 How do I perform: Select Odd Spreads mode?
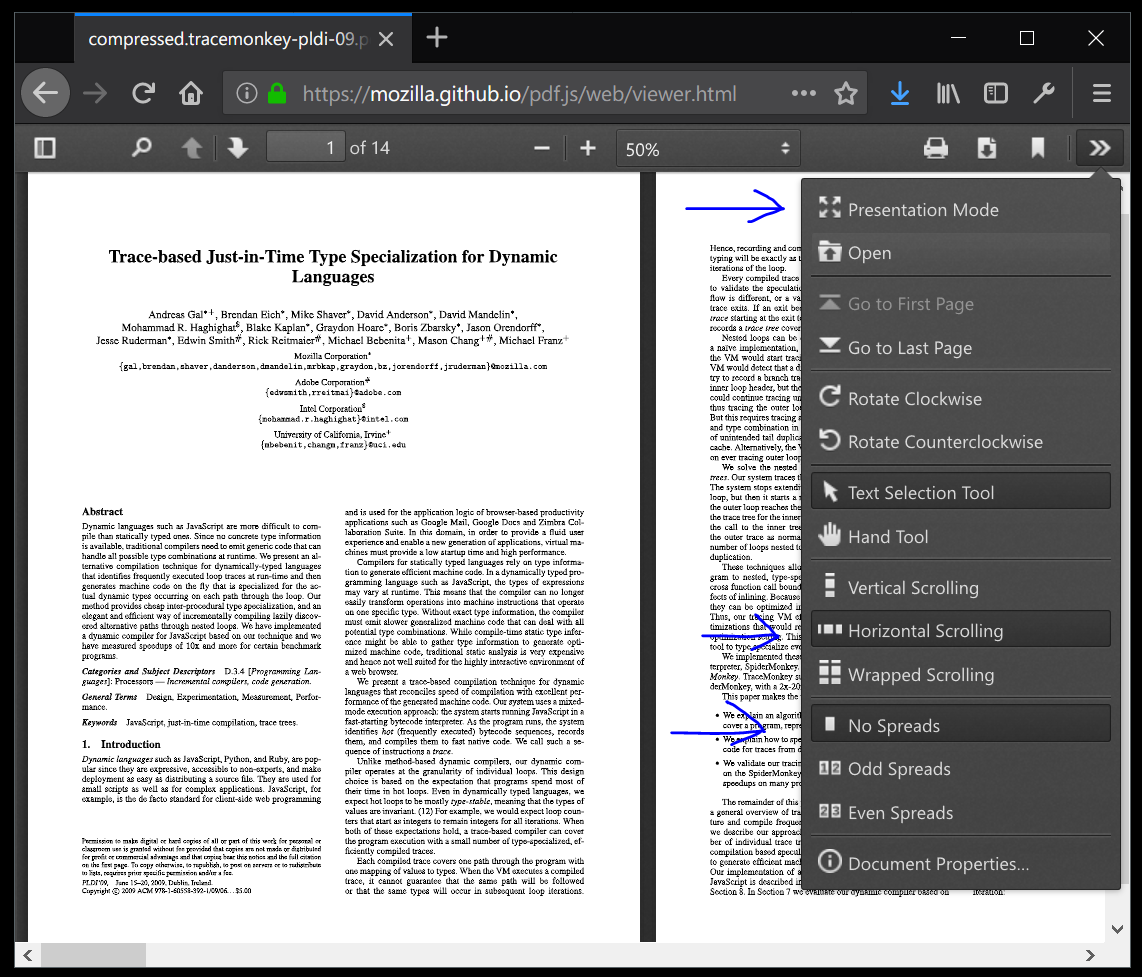961,769
